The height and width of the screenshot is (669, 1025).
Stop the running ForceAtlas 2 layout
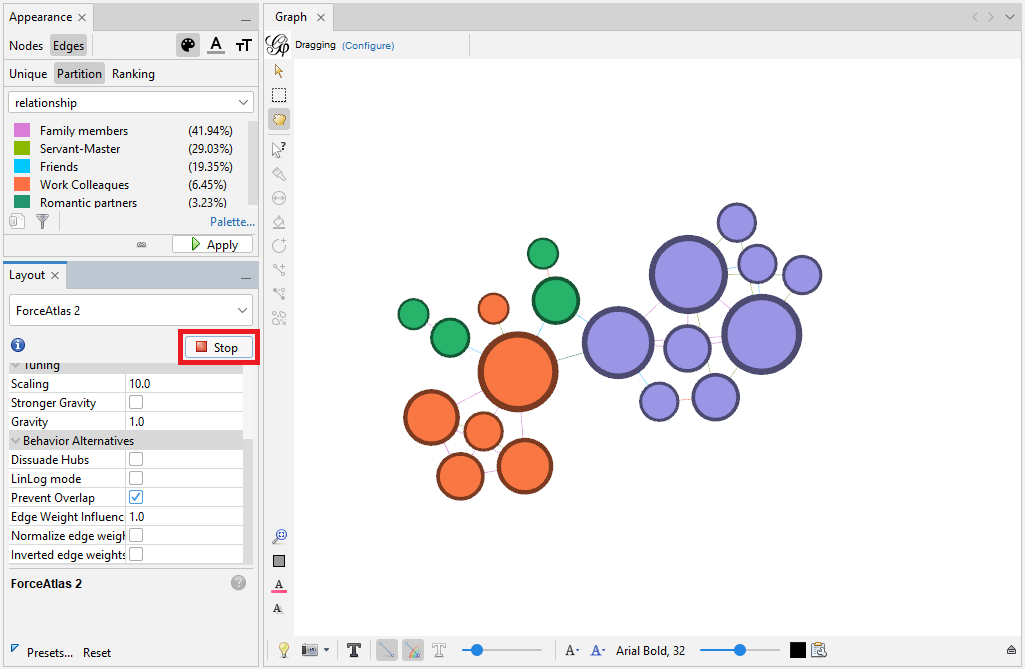(218, 347)
